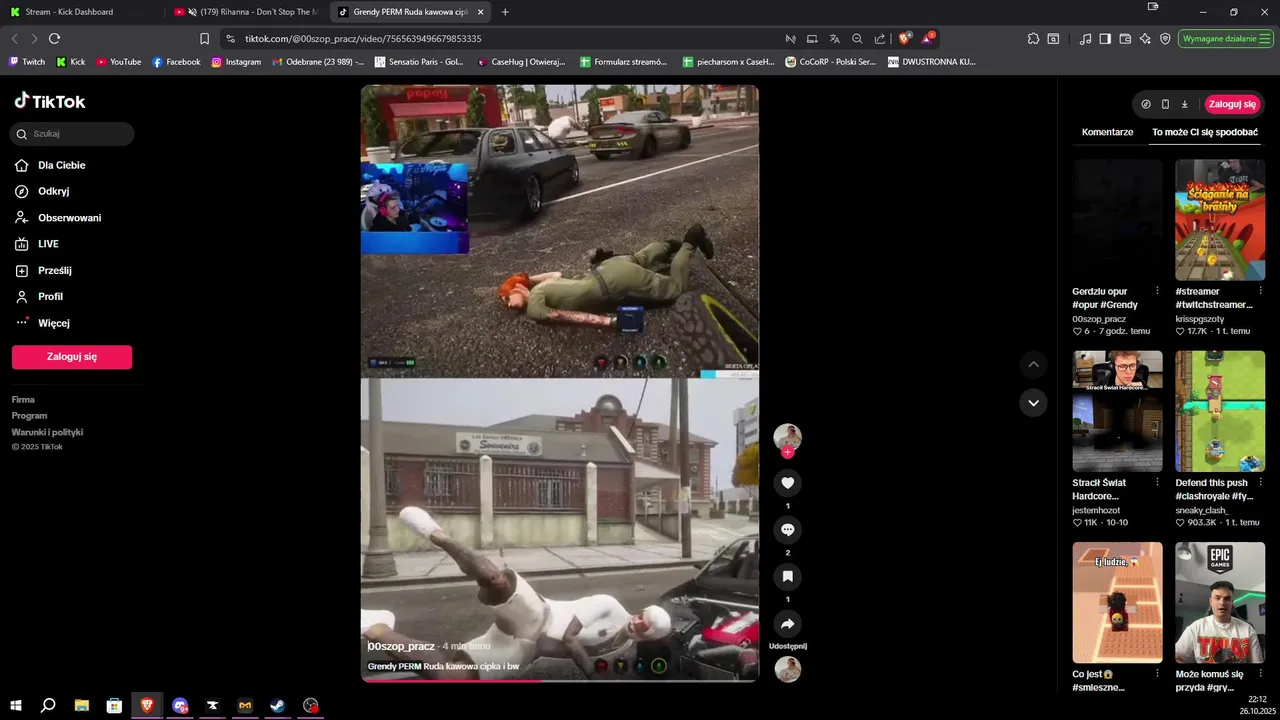Screen dimensions: 1280x720
Task: Open comments via the speech bubble icon
Action: tap(787, 530)
